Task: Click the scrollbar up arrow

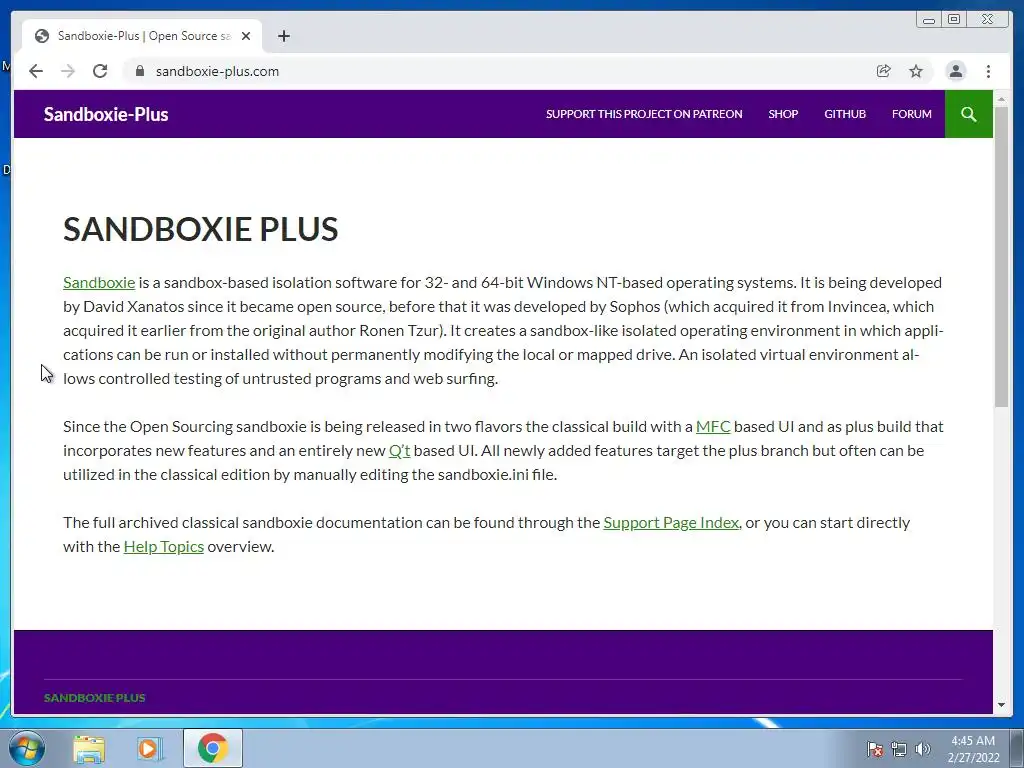Action: (1001, 99)
